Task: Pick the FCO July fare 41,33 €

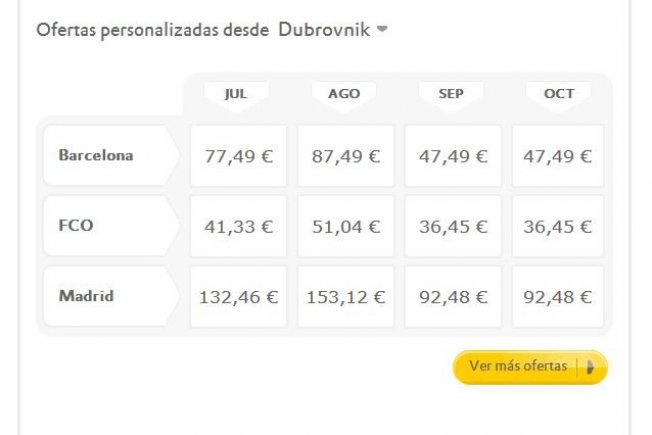Action: pos(238,226)
